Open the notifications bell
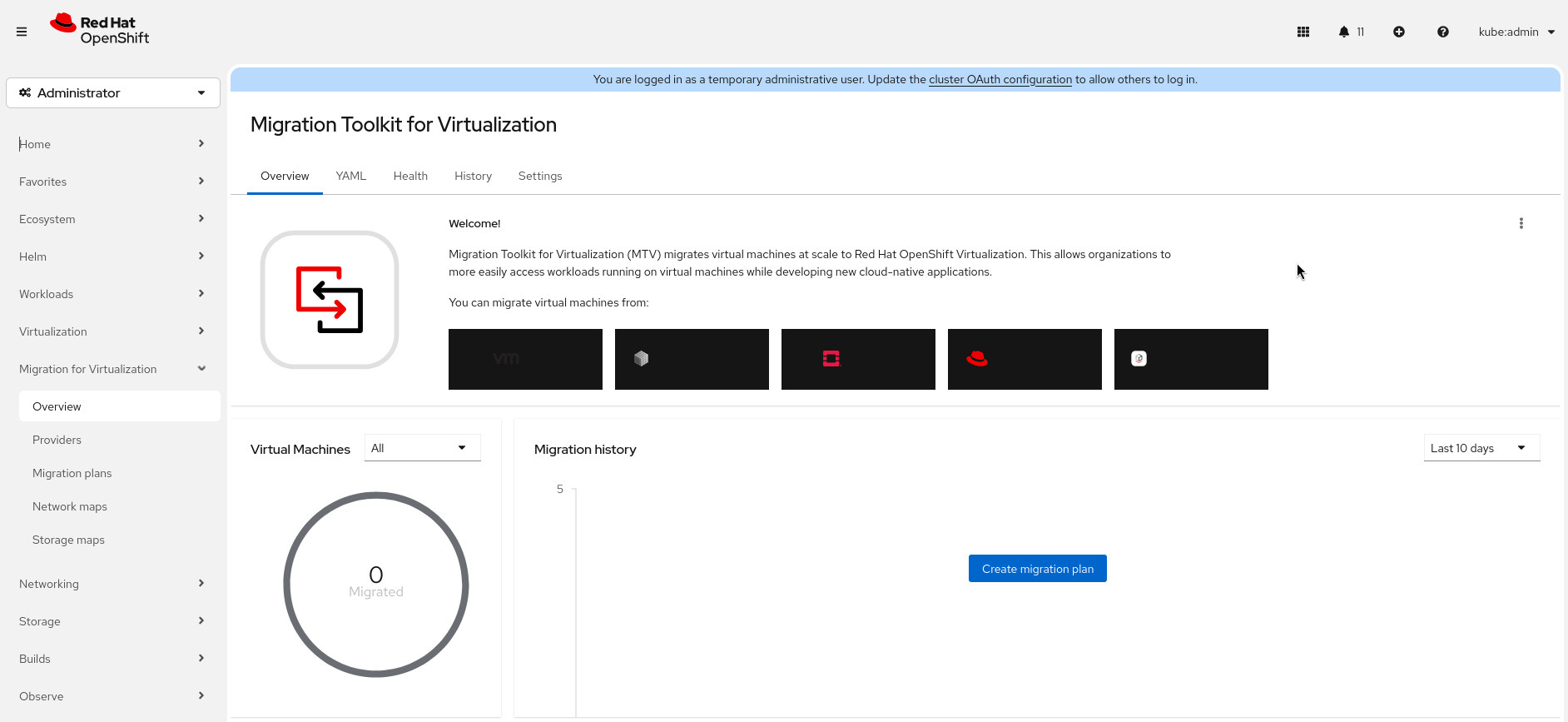The width and height of the screenshot is (1568, 722). tap(1343, 32)
